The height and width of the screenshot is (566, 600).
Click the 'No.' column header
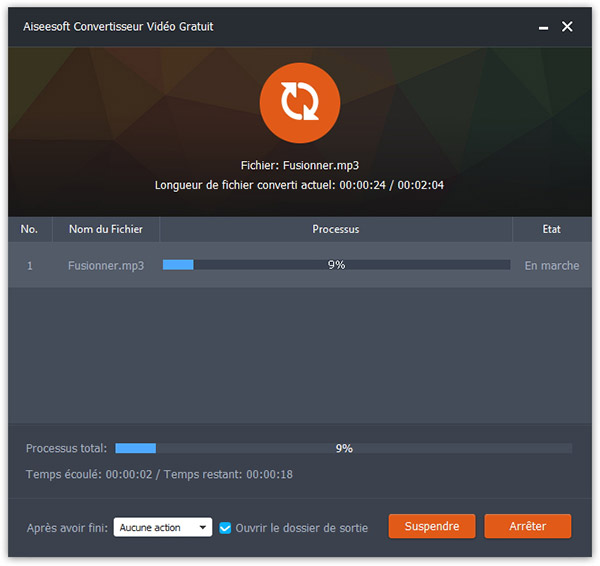(29, 229)
